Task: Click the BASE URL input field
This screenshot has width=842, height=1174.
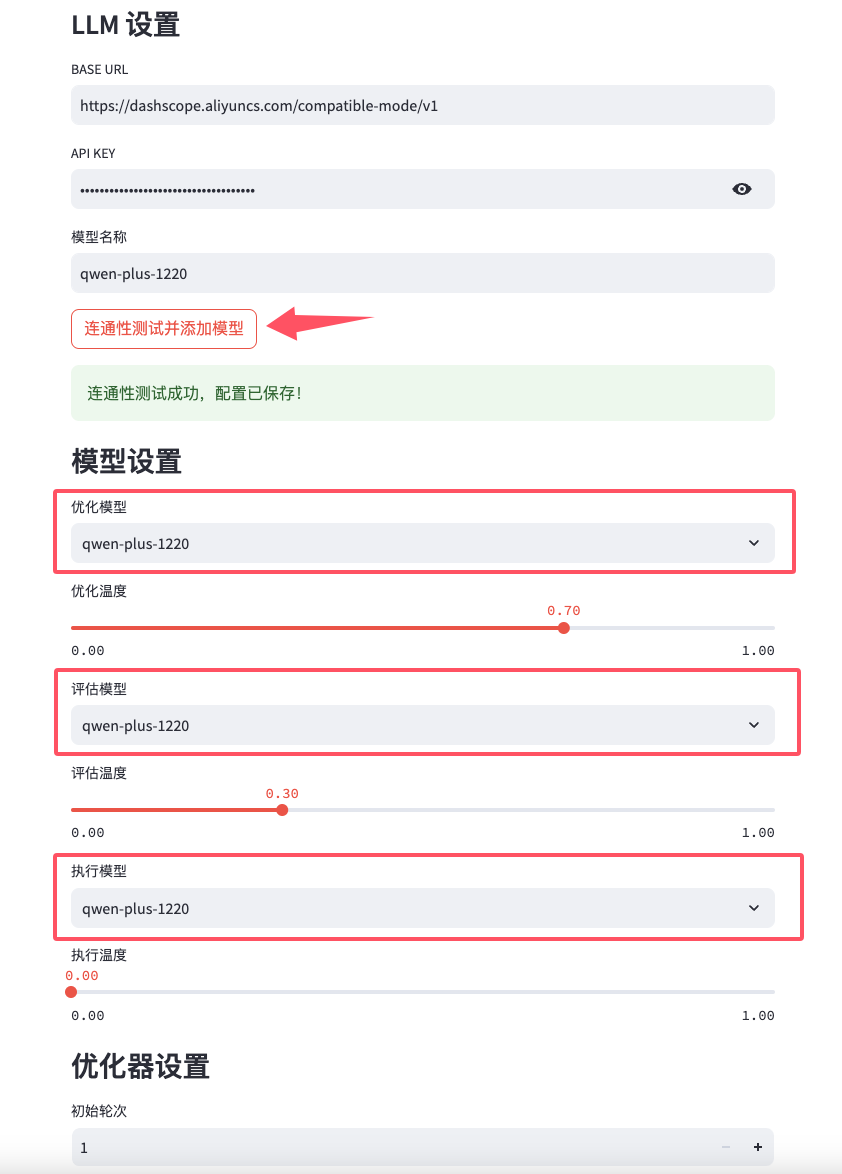Action: pyautogui.click(x=423, y=105)
